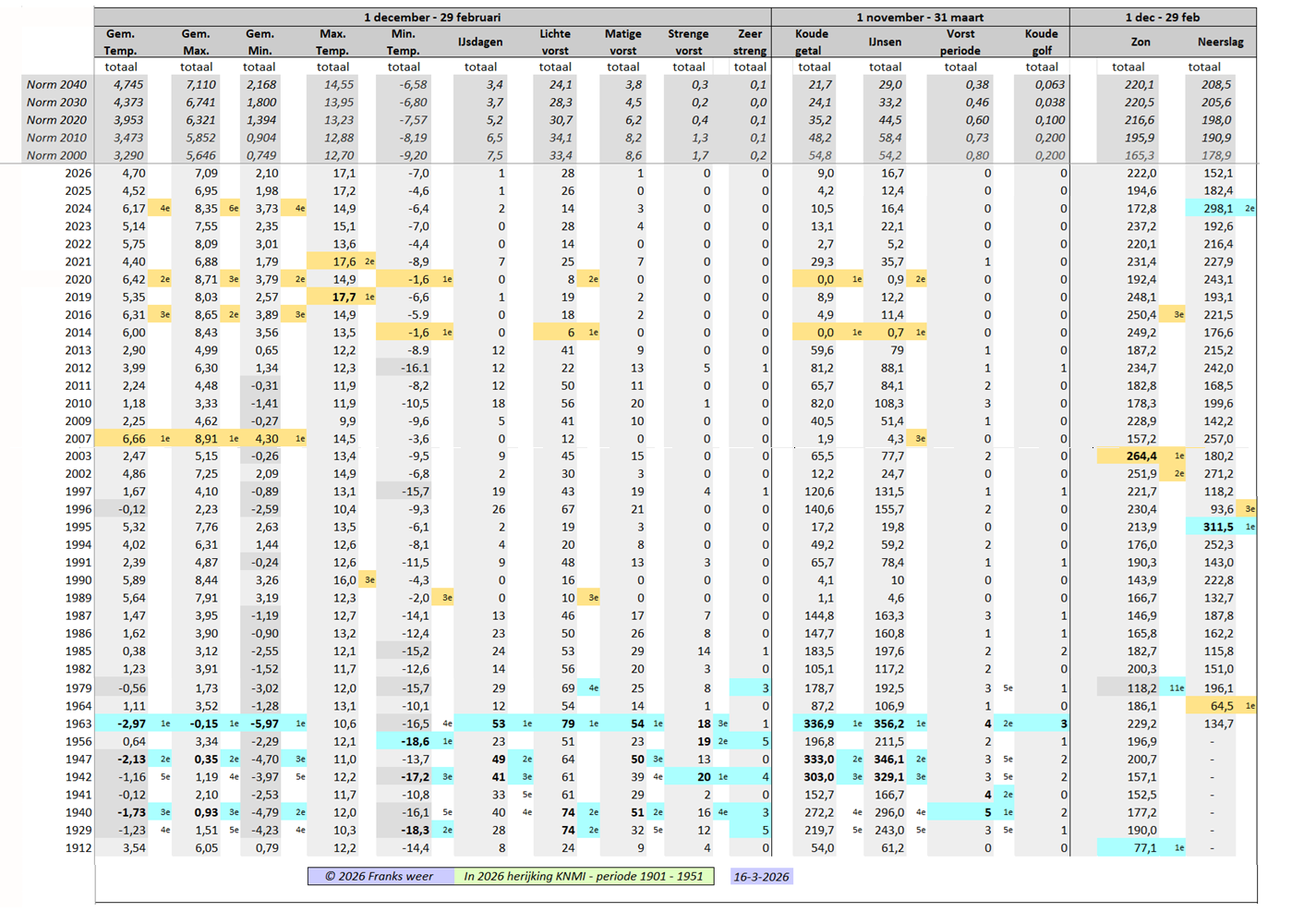Image resolution: width=1316 pixels, height=912 pixels.
Task: Click the 'Norm 2040' row label
Action: 56,85
